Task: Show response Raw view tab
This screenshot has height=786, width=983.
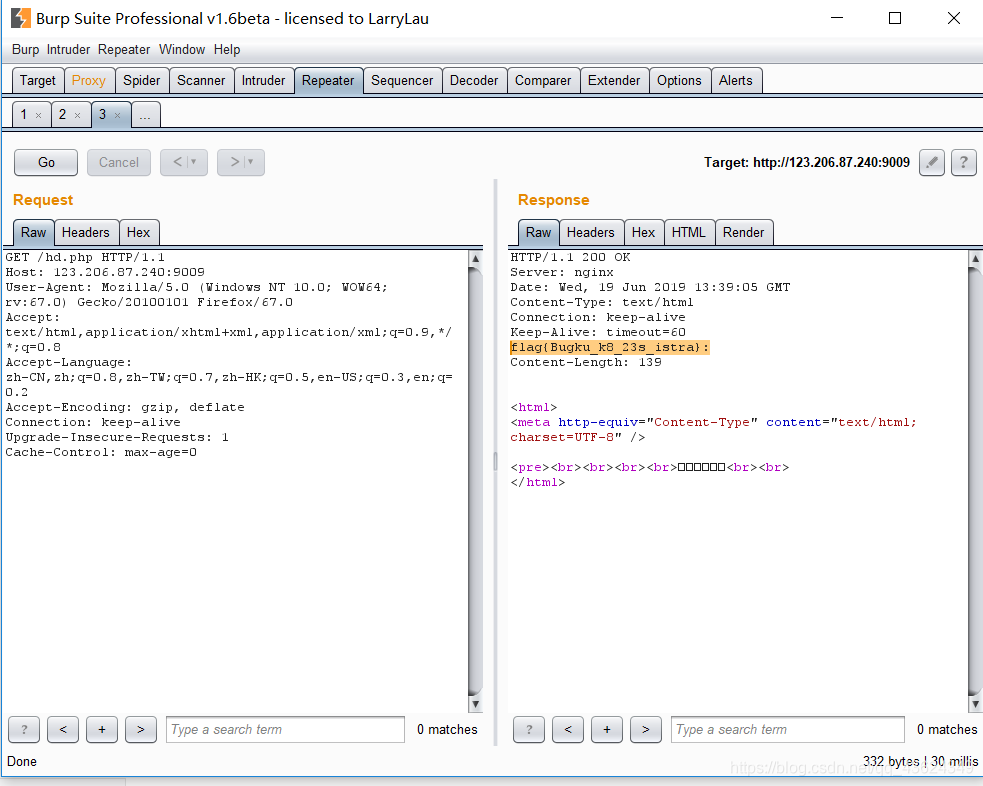Action: pos(538,233)
